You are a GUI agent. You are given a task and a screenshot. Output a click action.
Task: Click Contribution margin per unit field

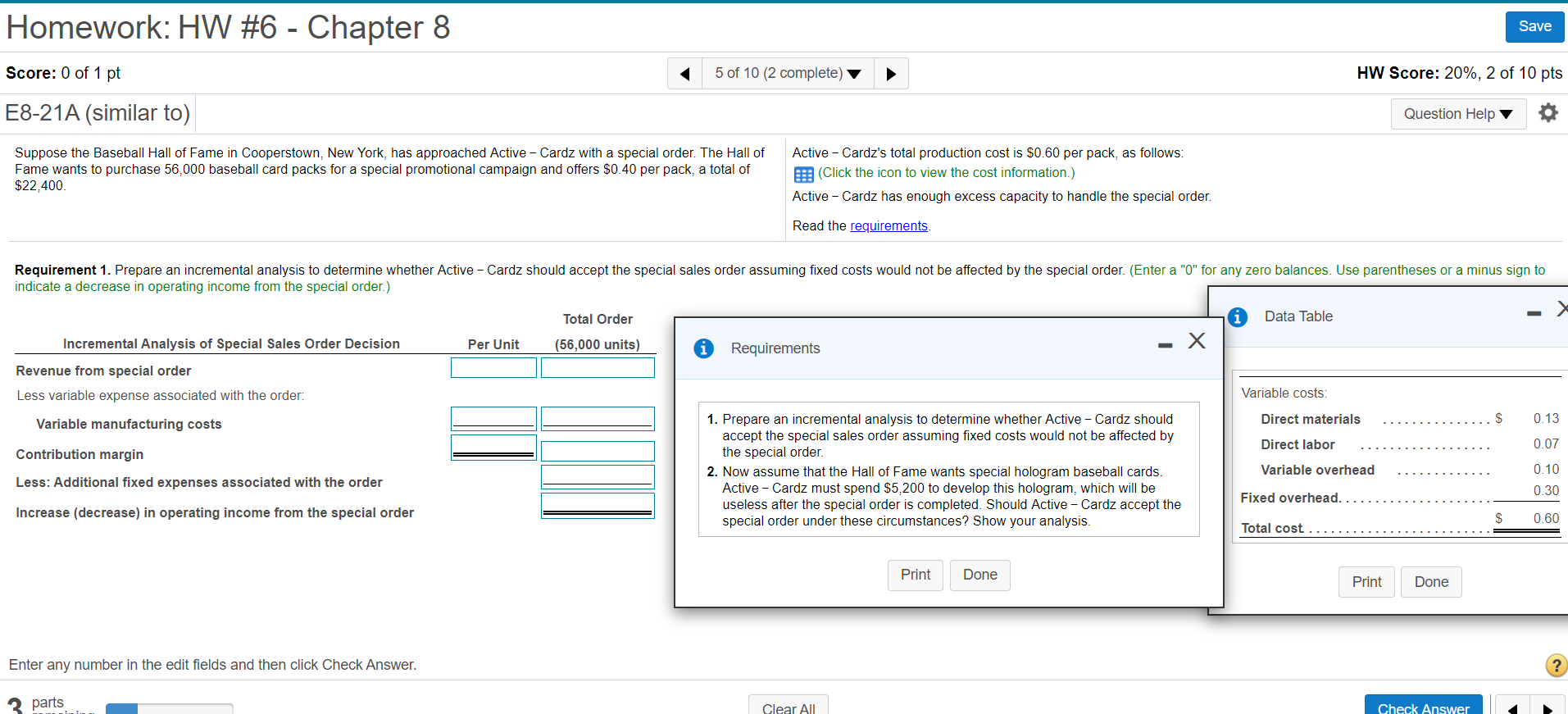[493, 448]
